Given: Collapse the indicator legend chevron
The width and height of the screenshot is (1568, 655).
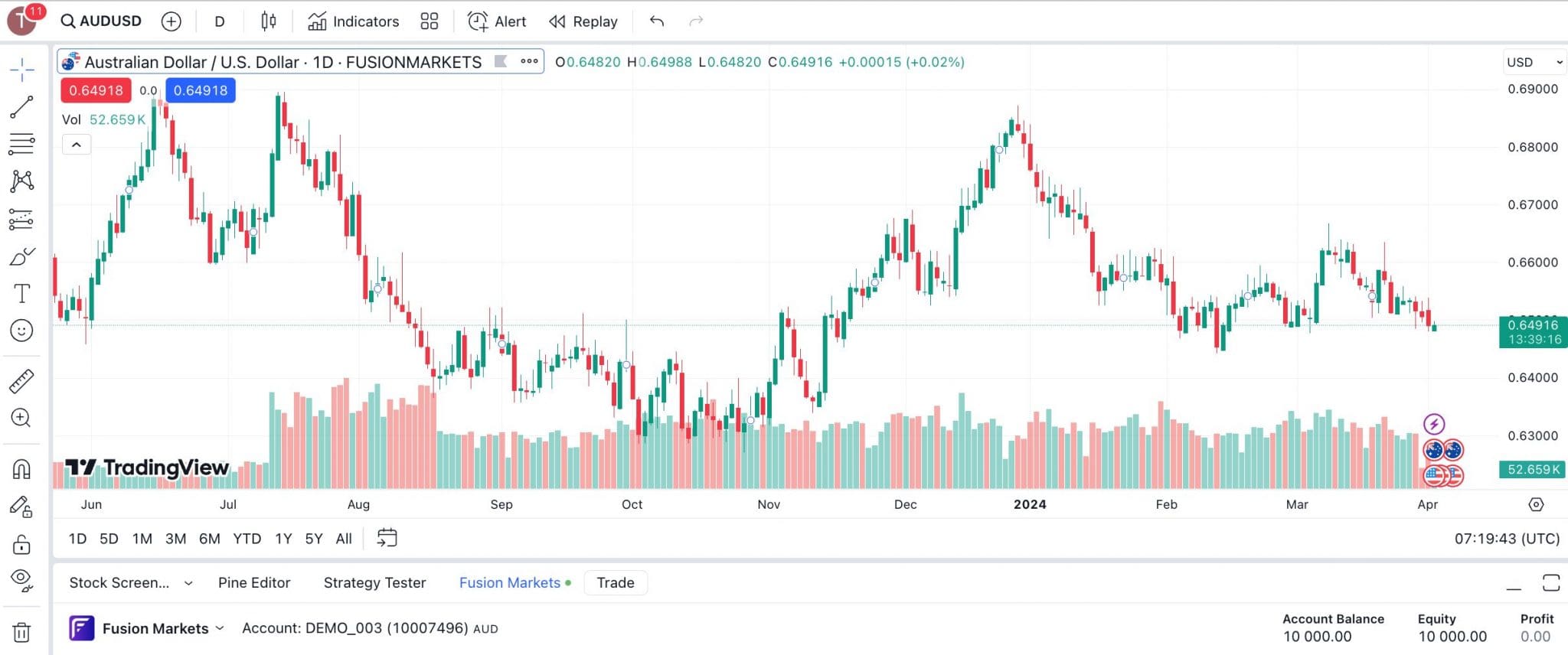Looking at the screenshot, I should [x=77, y=145].
